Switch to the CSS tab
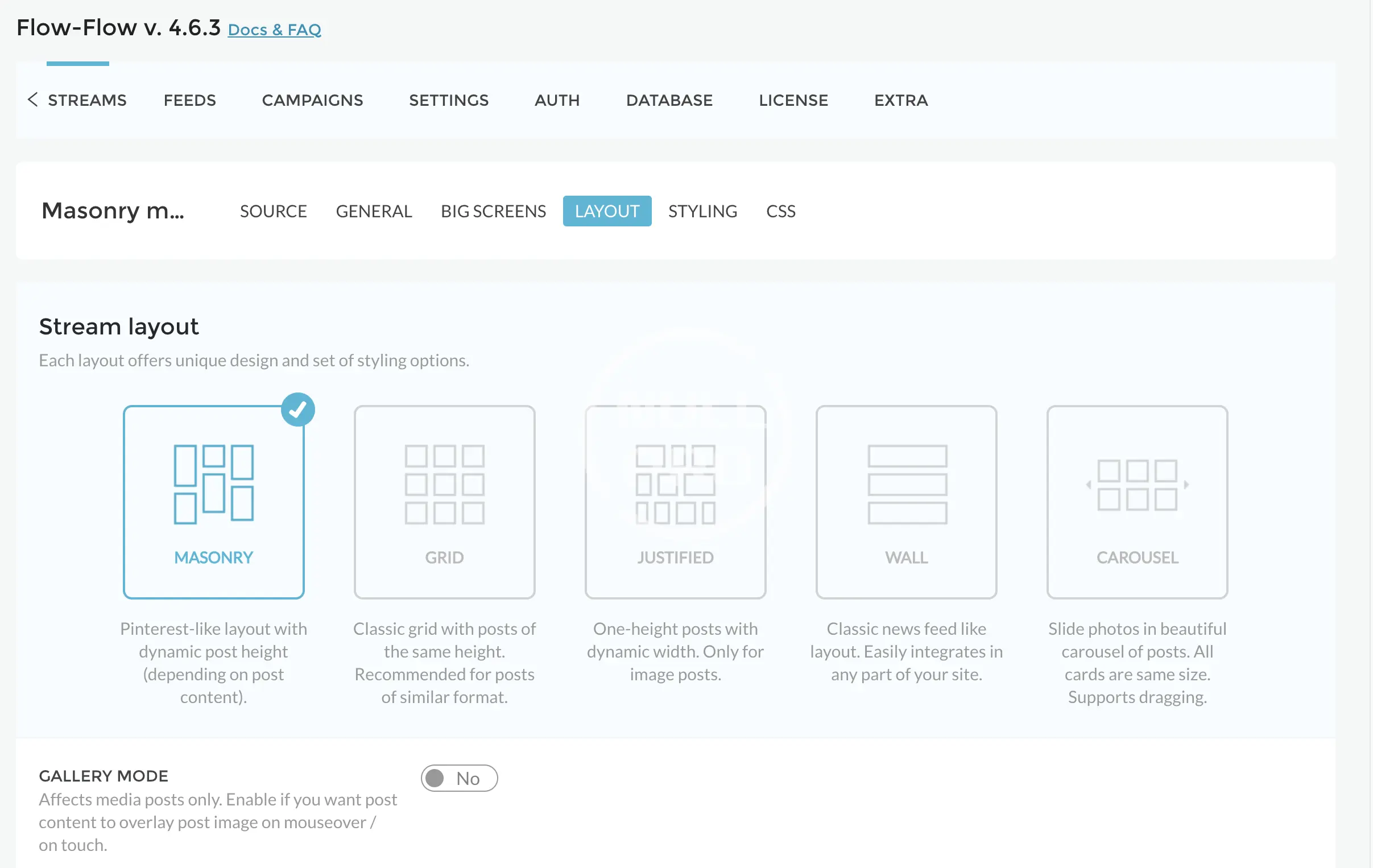This screenshot has width=1373, height=868. pyautogui.click(x=780, y=211)
